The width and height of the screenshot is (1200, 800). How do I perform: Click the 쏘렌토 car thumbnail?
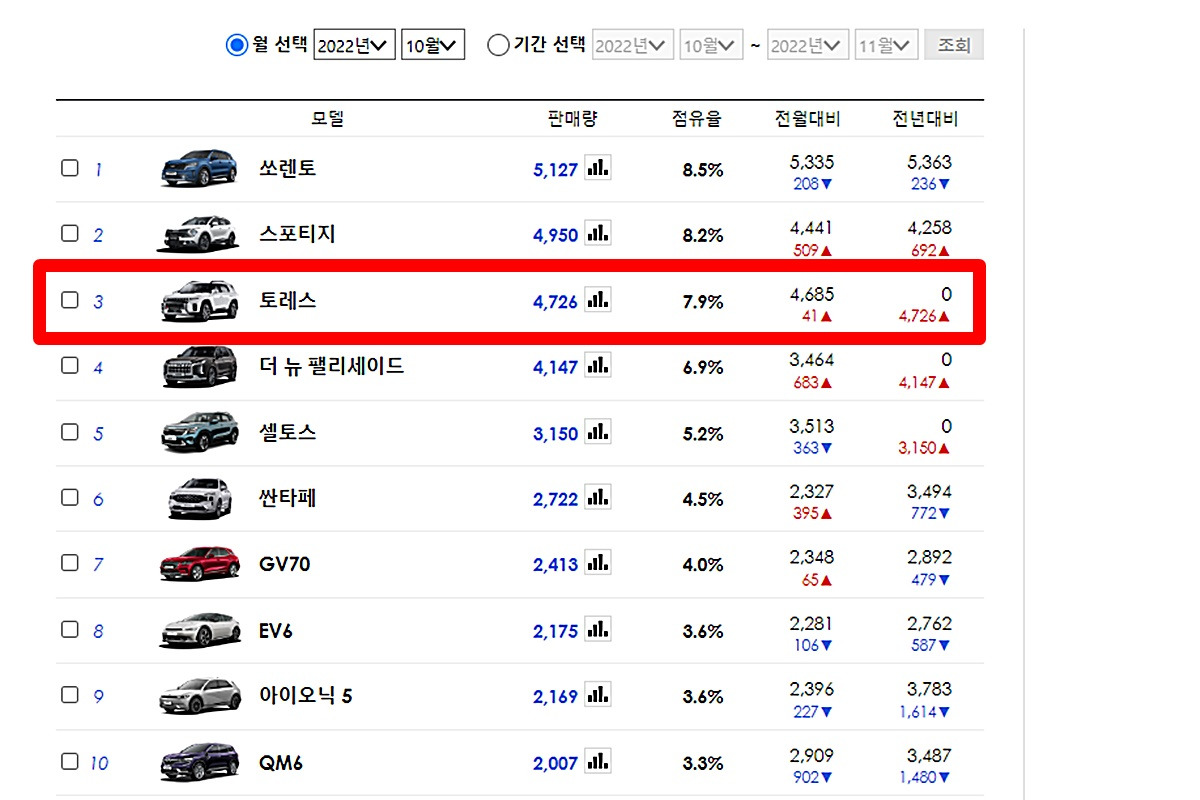point(199,169)
